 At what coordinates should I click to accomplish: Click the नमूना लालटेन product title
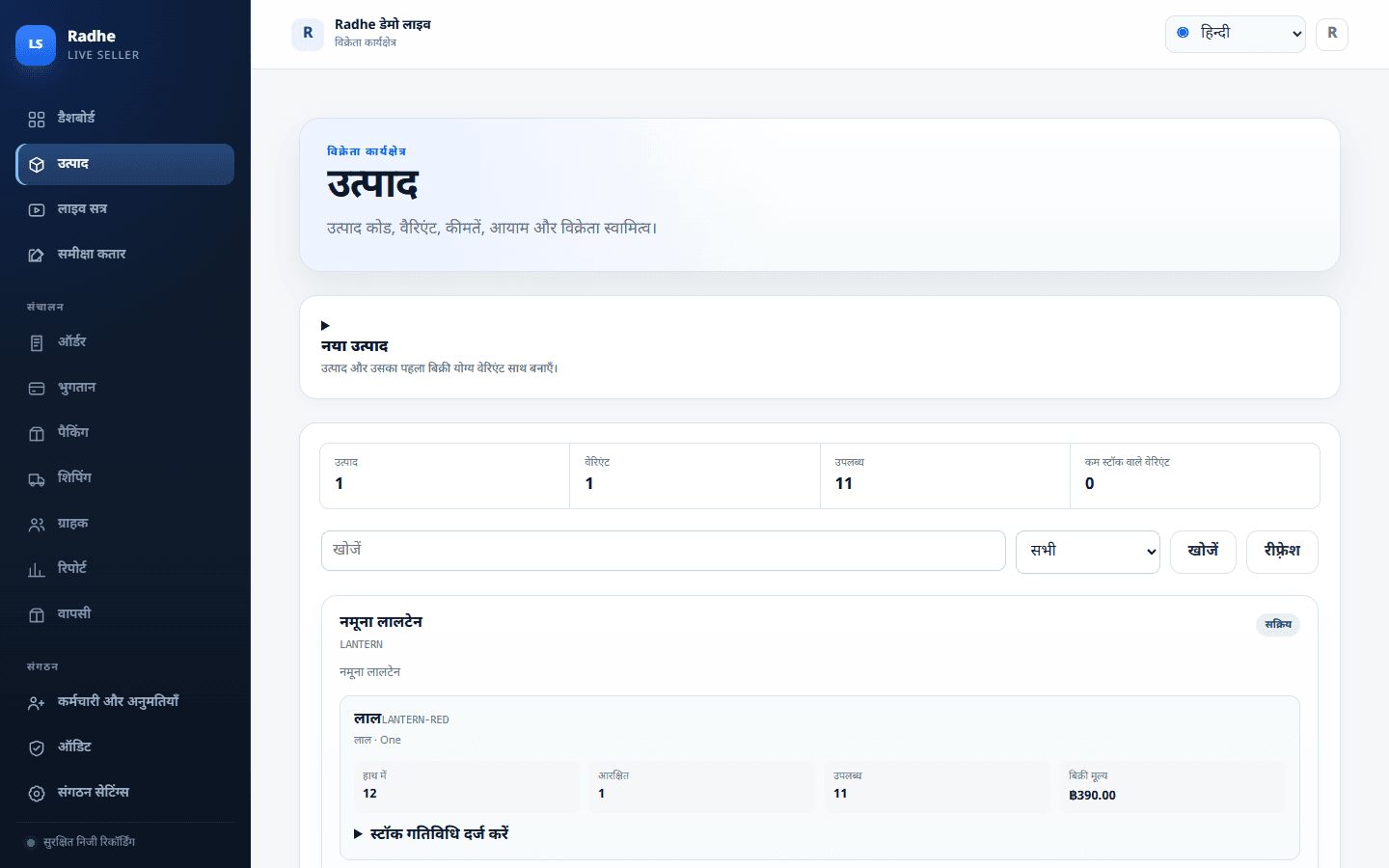coord(381,622)
